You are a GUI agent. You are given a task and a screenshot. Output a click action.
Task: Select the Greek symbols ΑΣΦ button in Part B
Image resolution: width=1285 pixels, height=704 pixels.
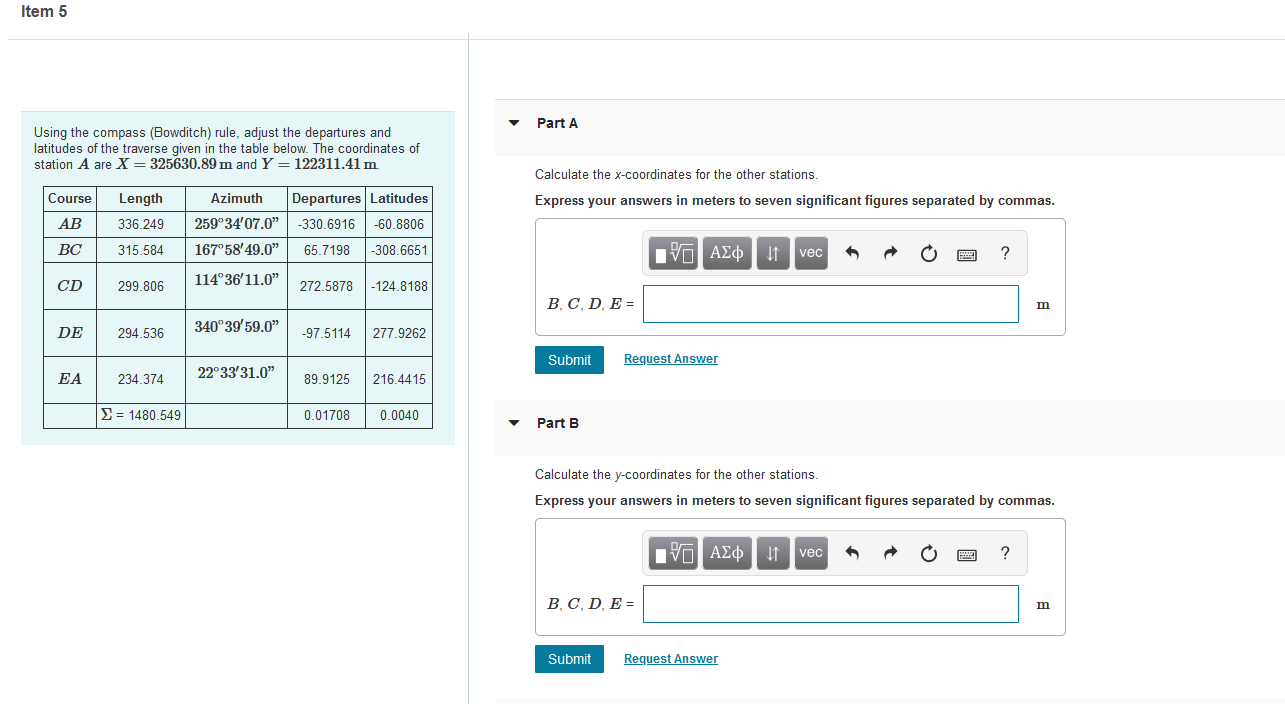click(726, 553)
